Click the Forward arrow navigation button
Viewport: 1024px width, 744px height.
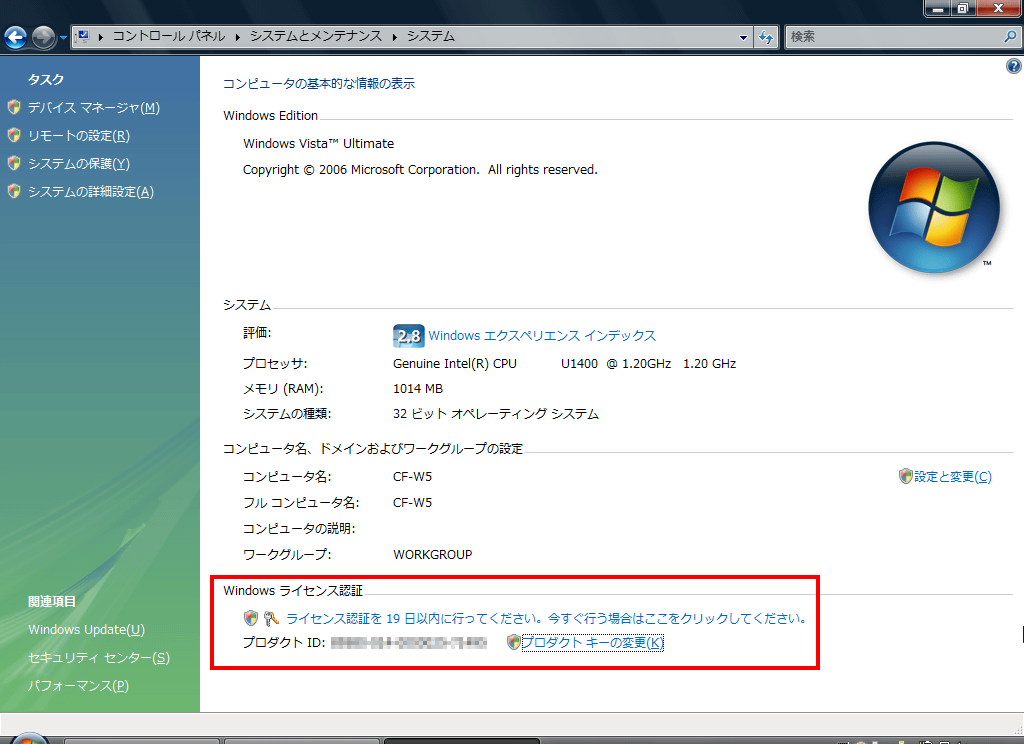[x=44, y=37]
